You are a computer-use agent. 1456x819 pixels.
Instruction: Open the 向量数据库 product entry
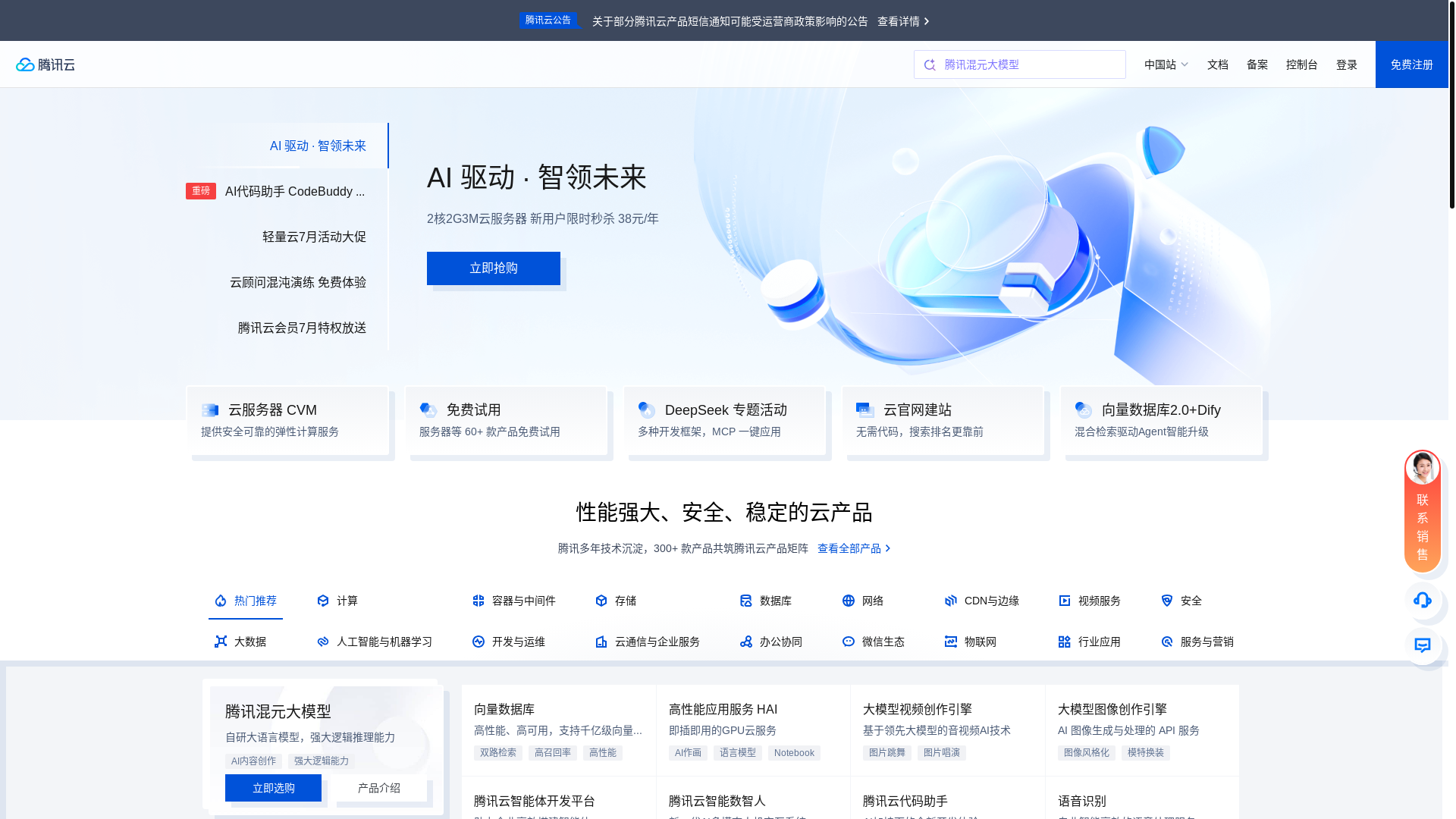pos(559,730)
